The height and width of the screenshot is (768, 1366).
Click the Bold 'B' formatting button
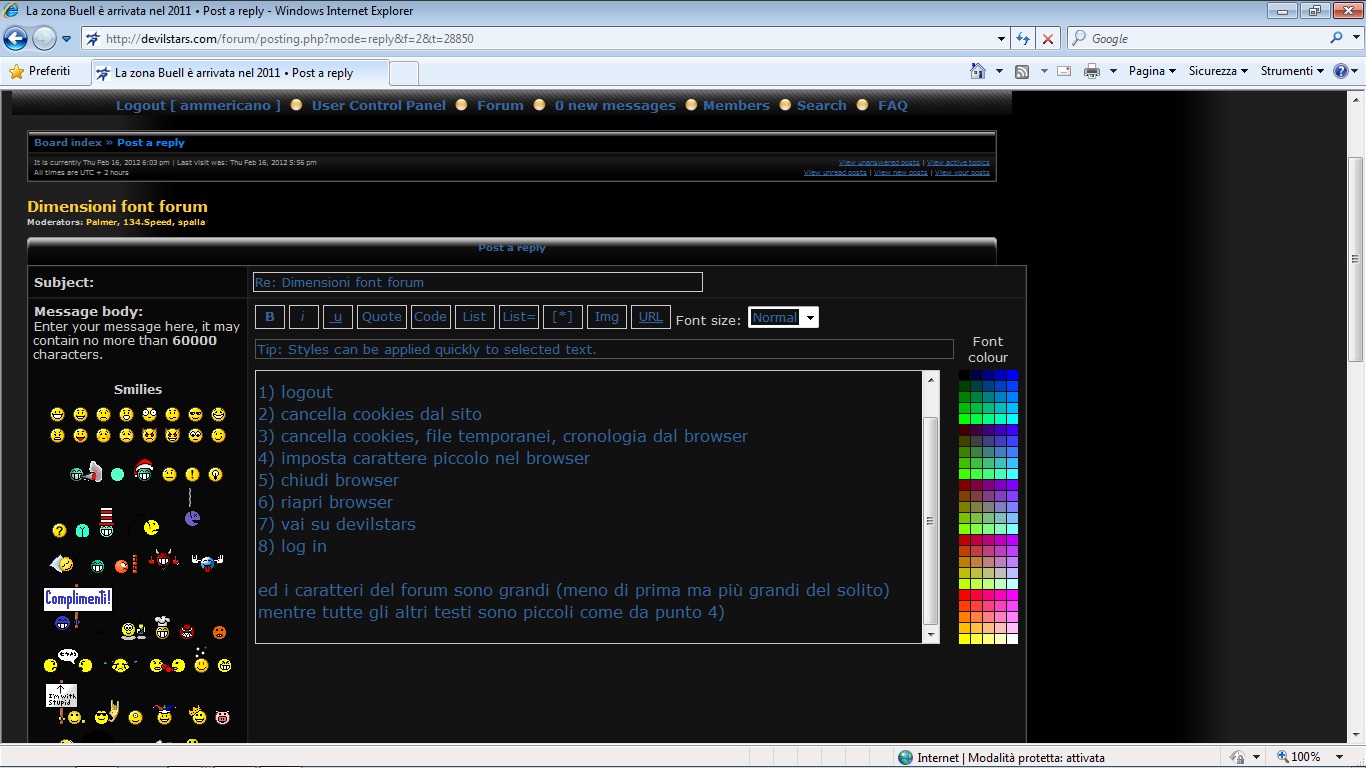click(270, 317)
